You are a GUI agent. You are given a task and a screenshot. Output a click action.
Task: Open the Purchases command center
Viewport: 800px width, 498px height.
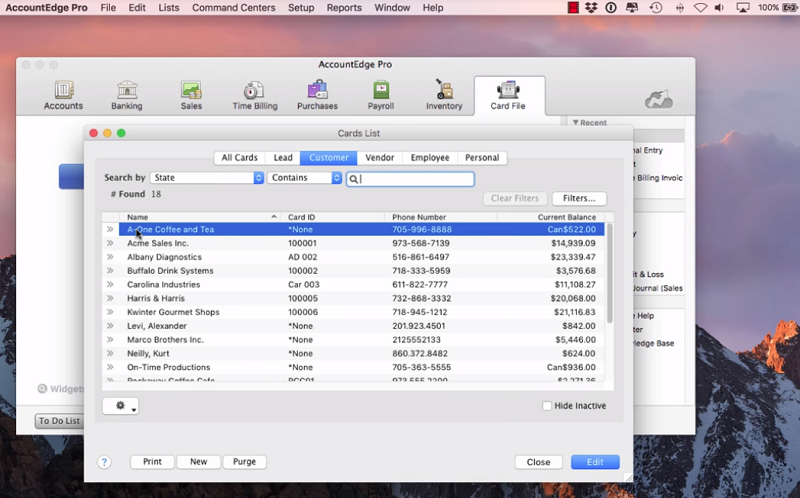[x=317, y=95]
